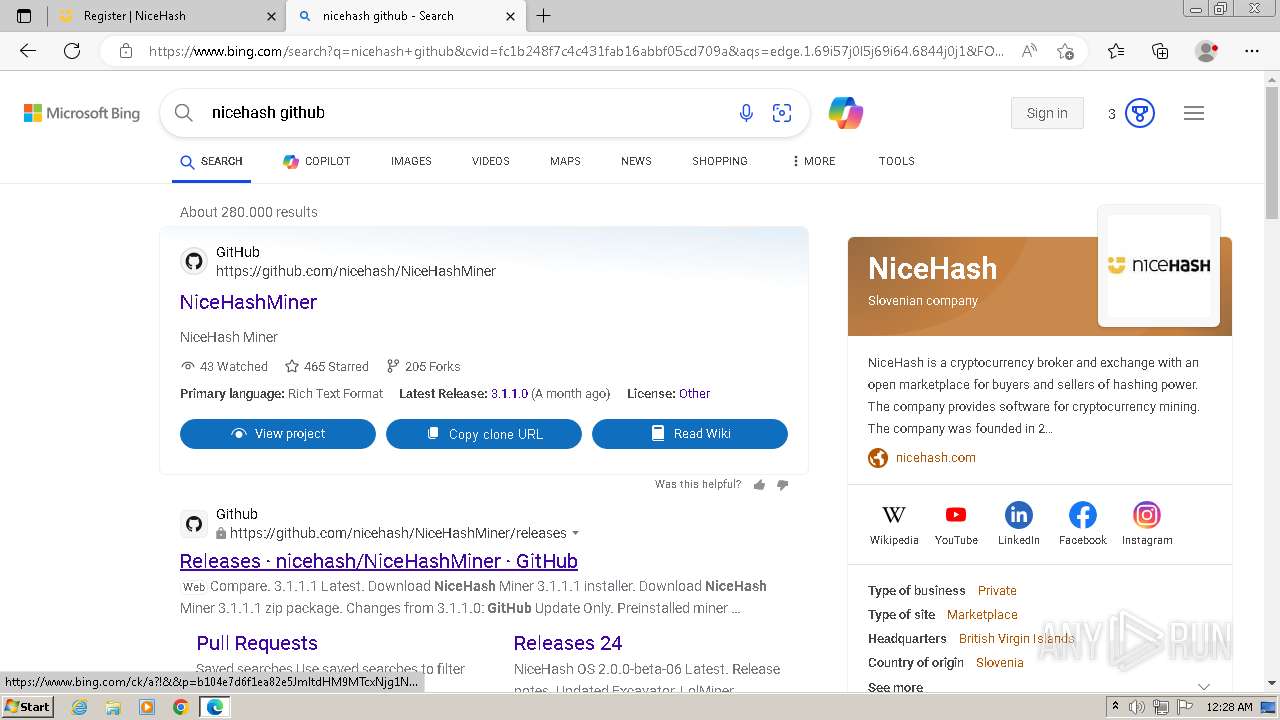Switch to the COPILOT tab
This screenshot has width=1280, height=720.
pyautogui.click(x=317, y=161)
